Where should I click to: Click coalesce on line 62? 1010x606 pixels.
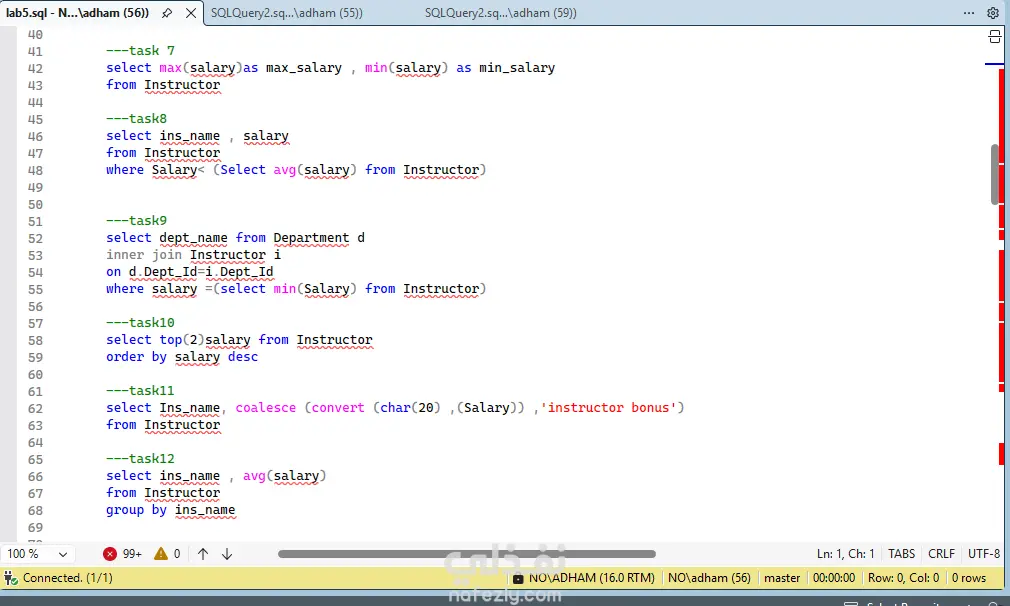tap(265, 408)
